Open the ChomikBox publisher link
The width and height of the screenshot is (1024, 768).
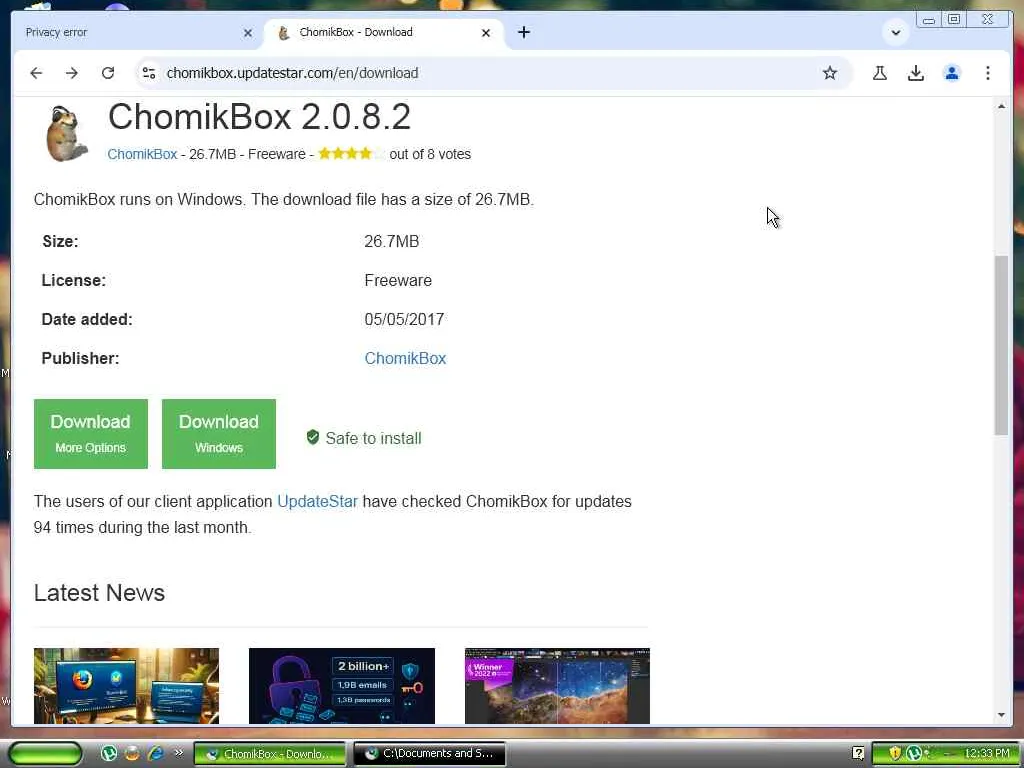click(405, 359)
